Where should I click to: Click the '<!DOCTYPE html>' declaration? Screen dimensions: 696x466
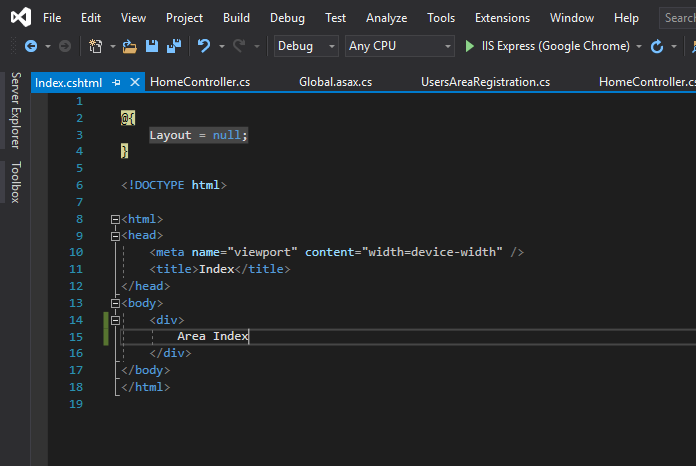tap(174, 185)
